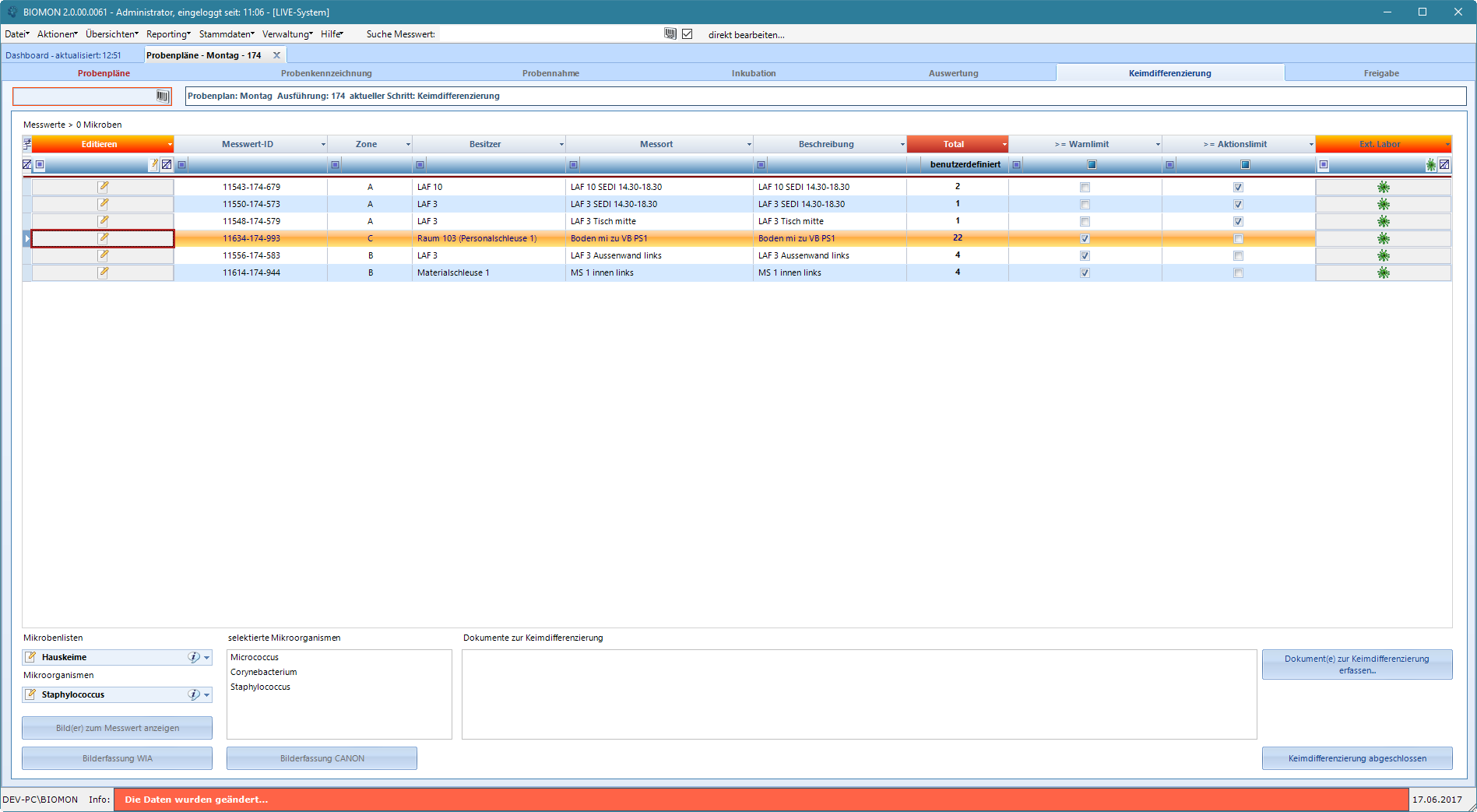This screenshot has height=812, width=1477.
Task: Click Keimdifferenzierung abgeschlossen button
Action: (1357, 758)
